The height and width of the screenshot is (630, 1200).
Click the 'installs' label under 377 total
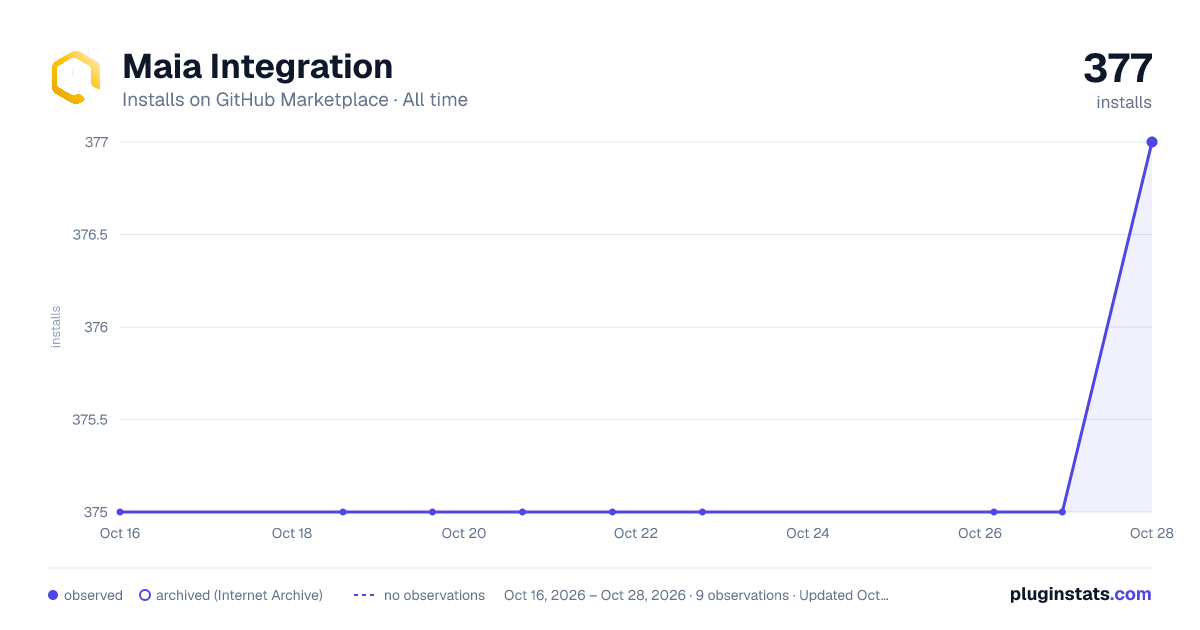click(x=1124, y=103)
